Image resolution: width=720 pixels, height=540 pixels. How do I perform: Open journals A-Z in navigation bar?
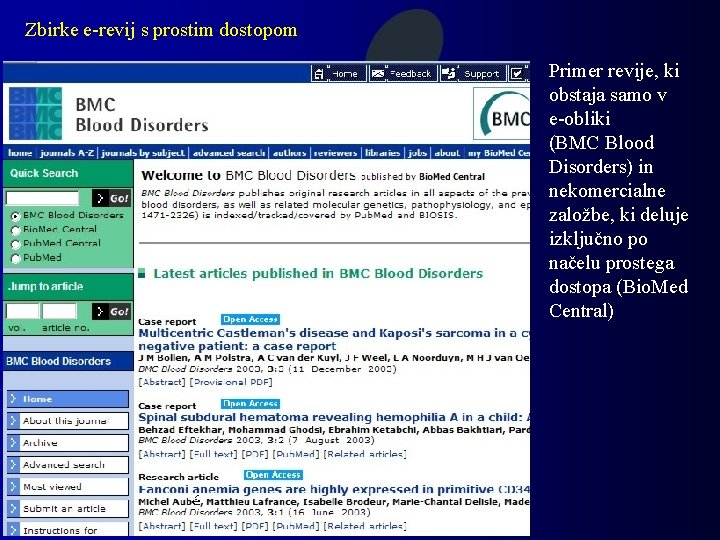[67, 153]
